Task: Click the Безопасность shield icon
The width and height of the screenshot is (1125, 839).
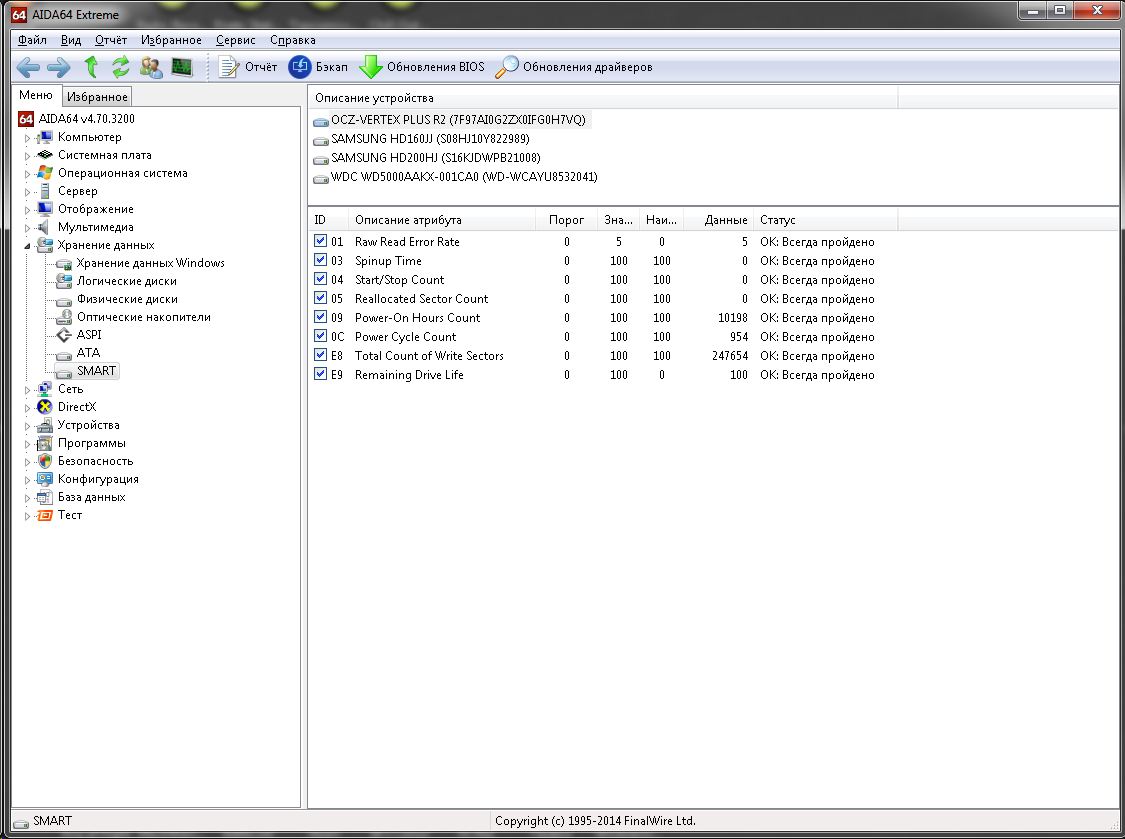Action: coord(44,461)
